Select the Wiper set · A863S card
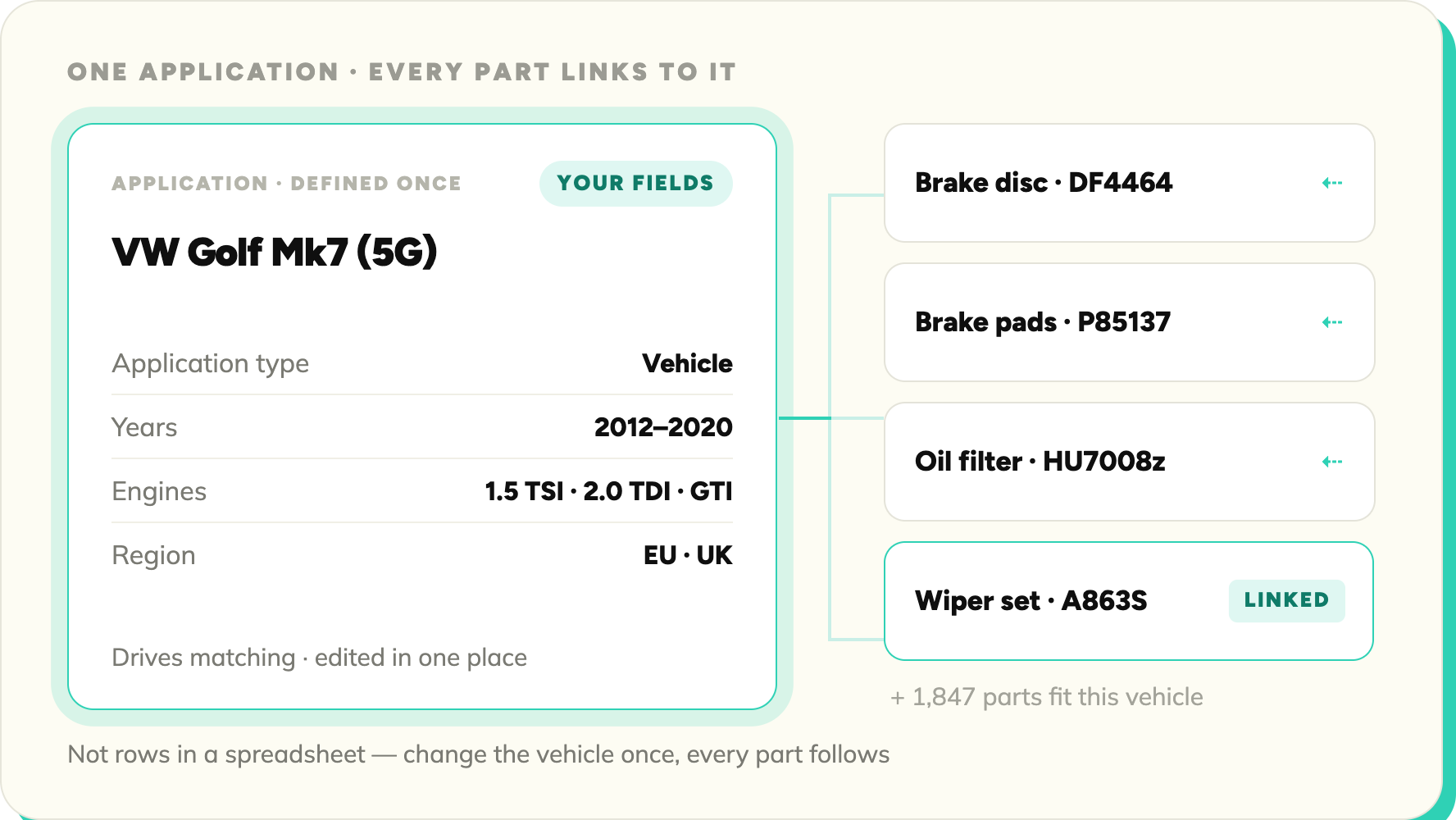Viewport: 1456px width, 820px height. click(x=1129, y=601)
